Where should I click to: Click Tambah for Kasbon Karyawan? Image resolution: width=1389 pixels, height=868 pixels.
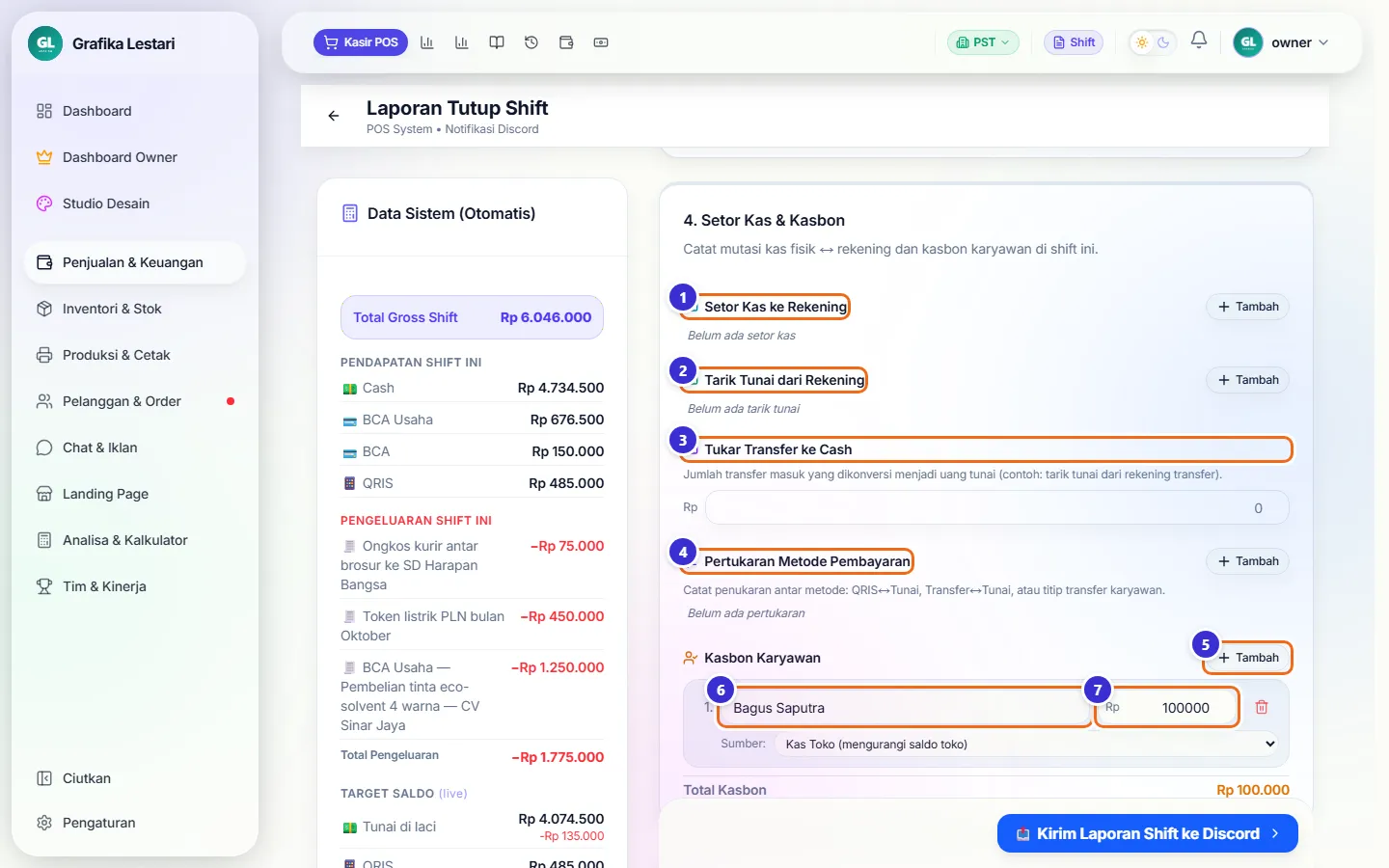1247,658
